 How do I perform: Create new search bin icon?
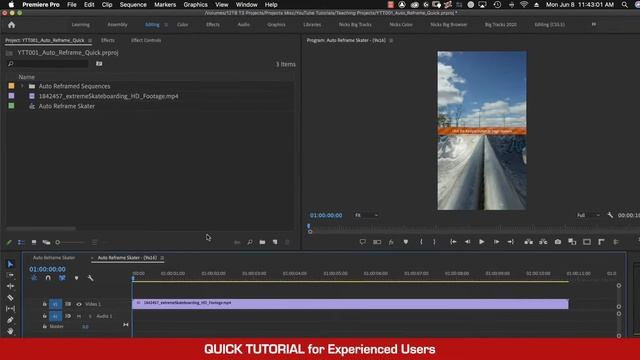point(99,64)
